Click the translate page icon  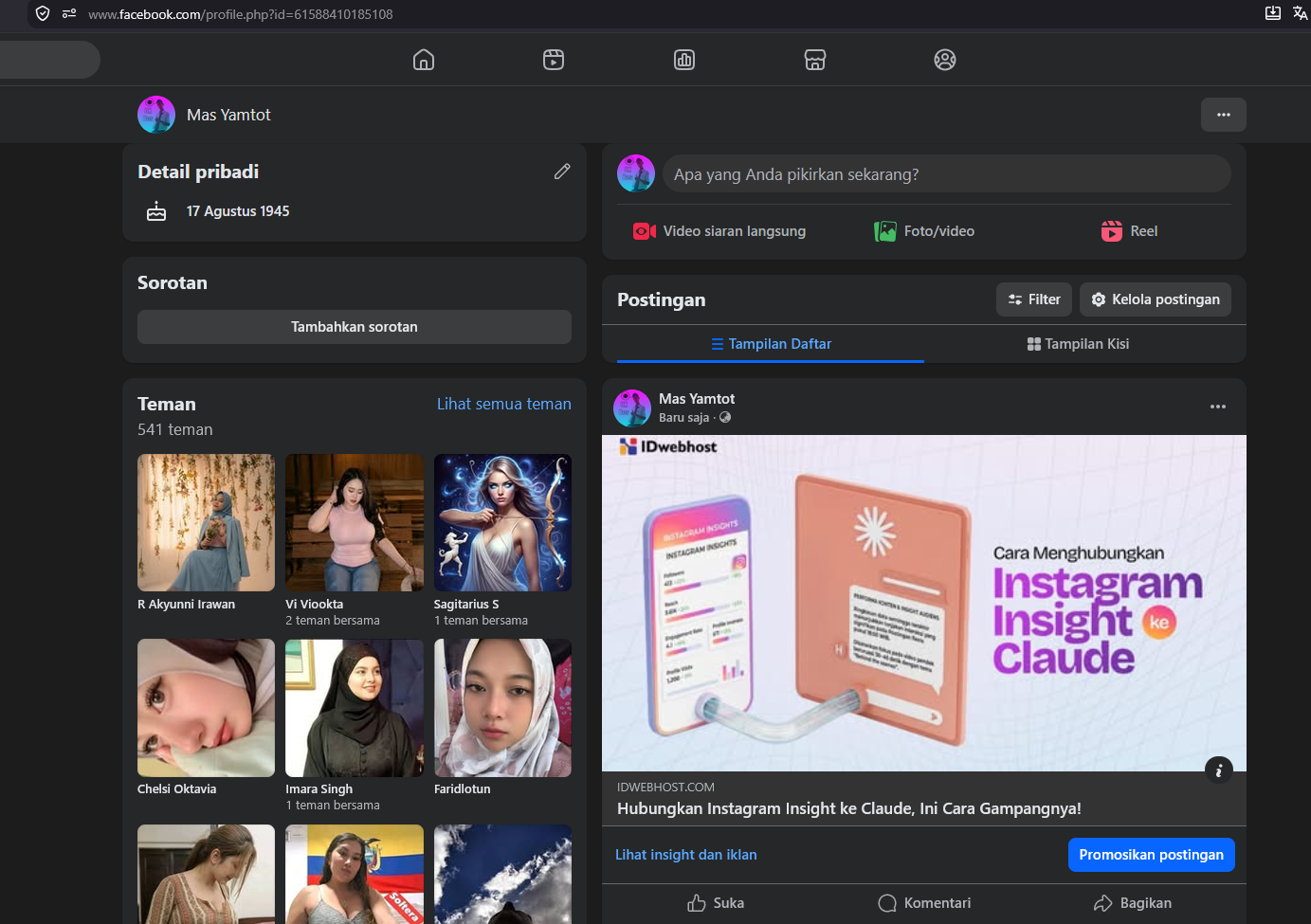[x=1300, y=13]
